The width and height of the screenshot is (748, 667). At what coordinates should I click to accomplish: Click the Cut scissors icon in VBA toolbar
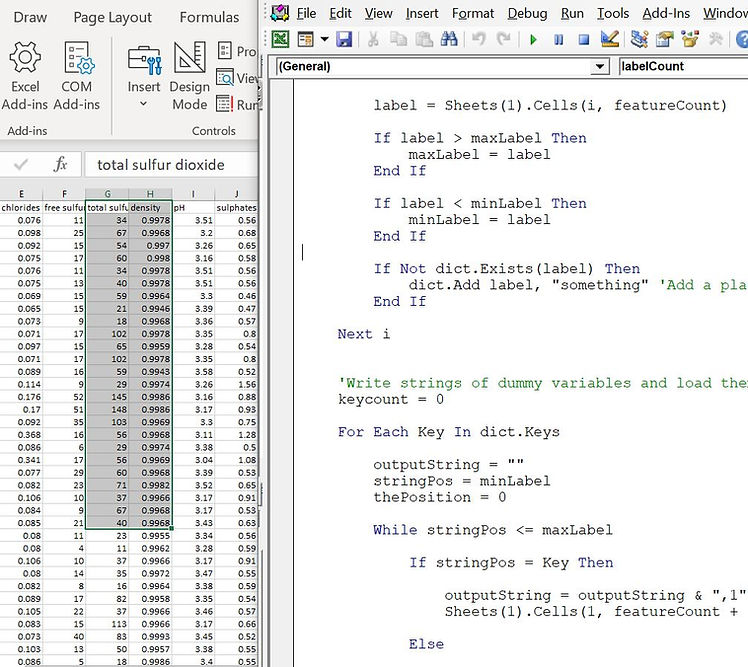coord(373,39)
